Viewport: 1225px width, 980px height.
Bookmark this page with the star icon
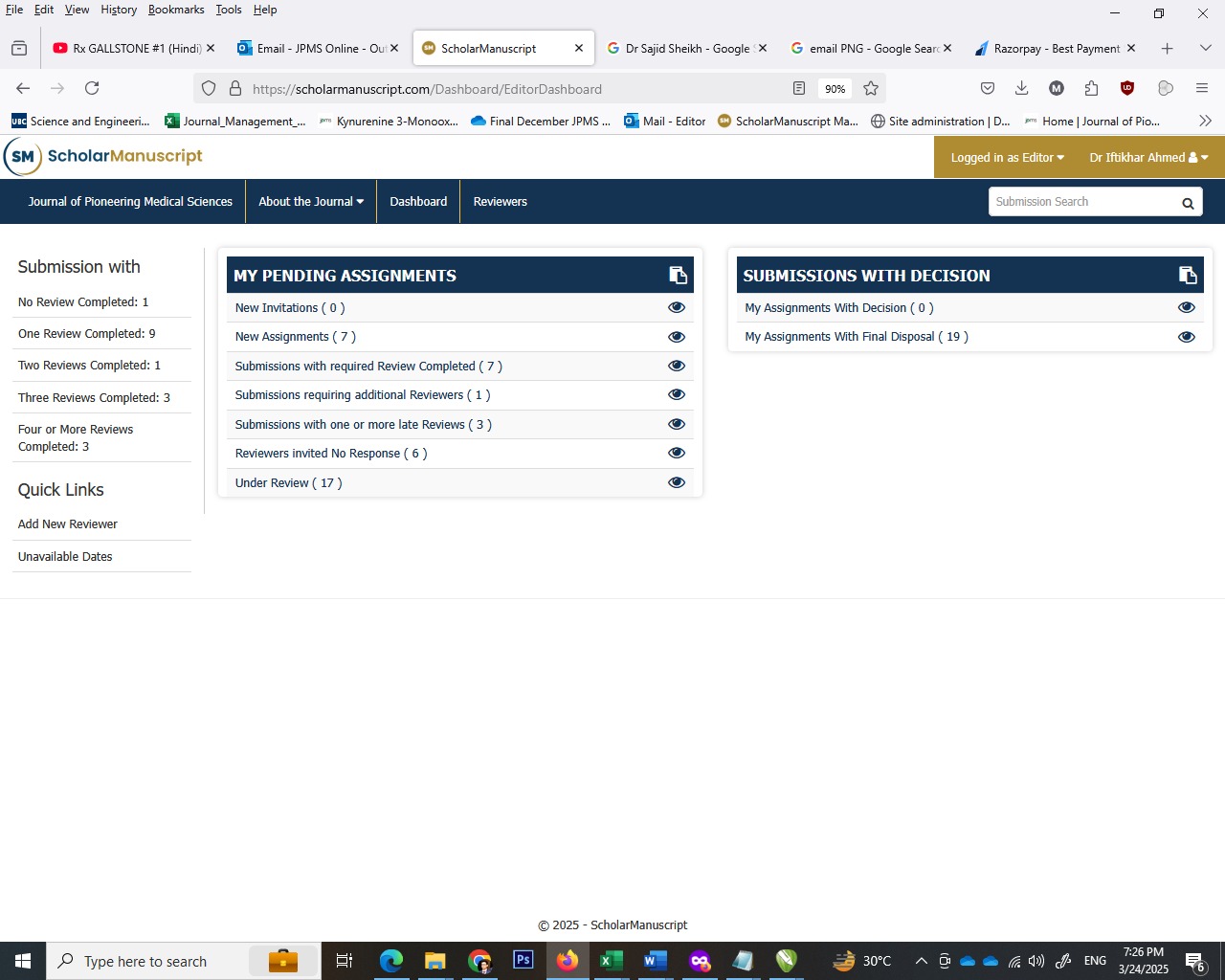[x=871, y=89]
